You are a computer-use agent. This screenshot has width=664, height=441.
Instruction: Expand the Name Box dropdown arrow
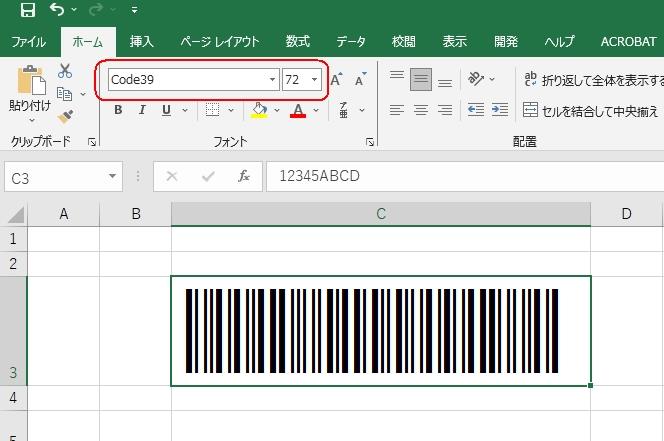pyautogui.click(x=113, y=176)
